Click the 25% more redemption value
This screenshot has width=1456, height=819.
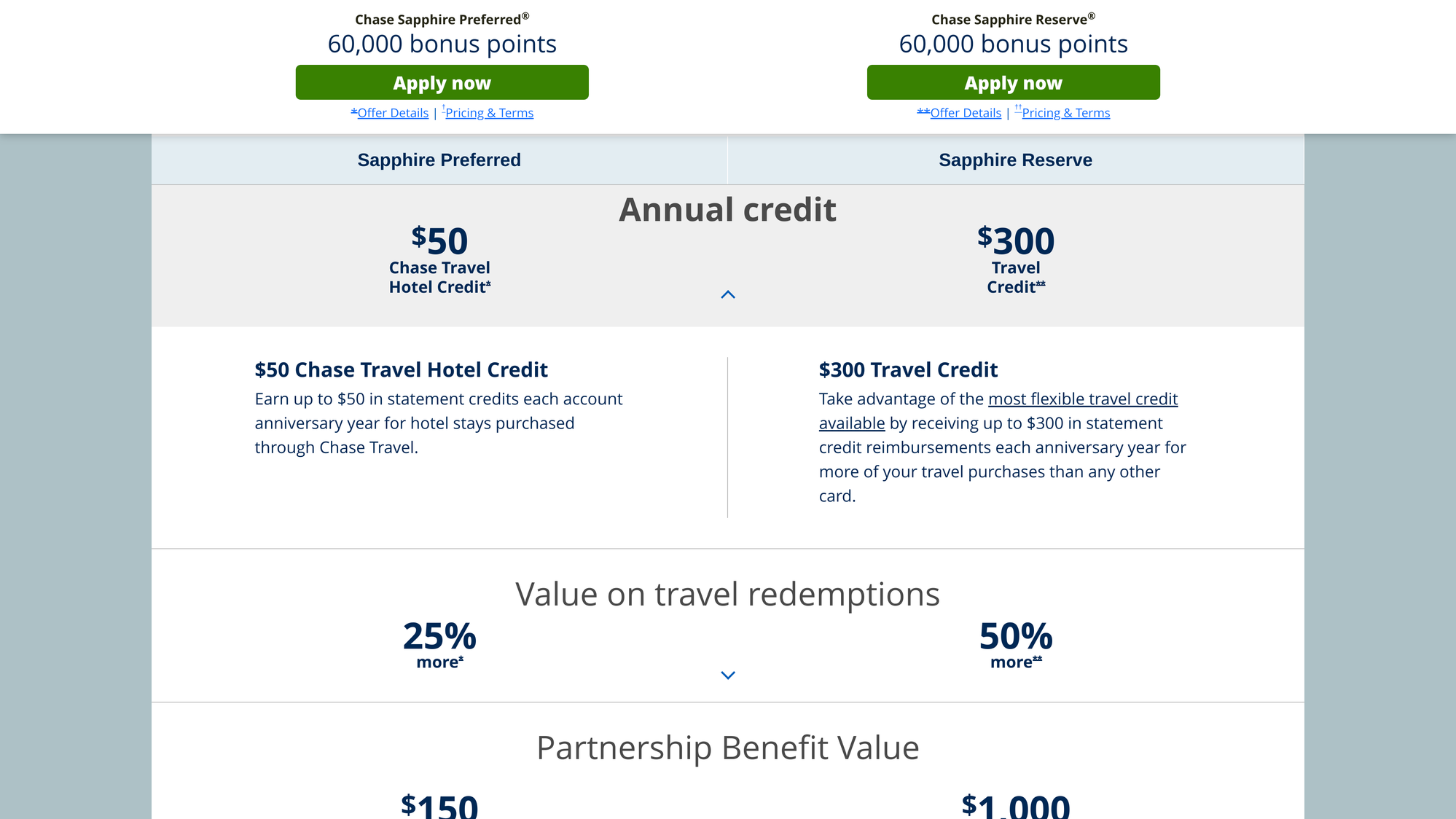(x=439, y=637)
